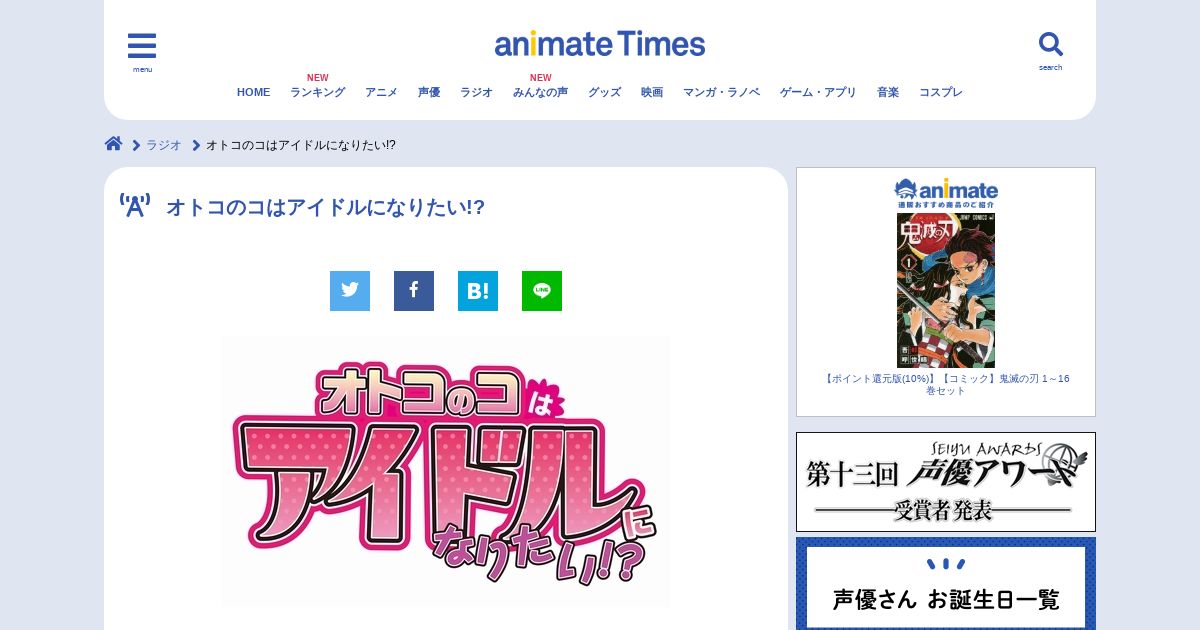Screen dimensions: 1200x630
Task: Click the ラジオ breadcrumb link
Action: [164, 145]
